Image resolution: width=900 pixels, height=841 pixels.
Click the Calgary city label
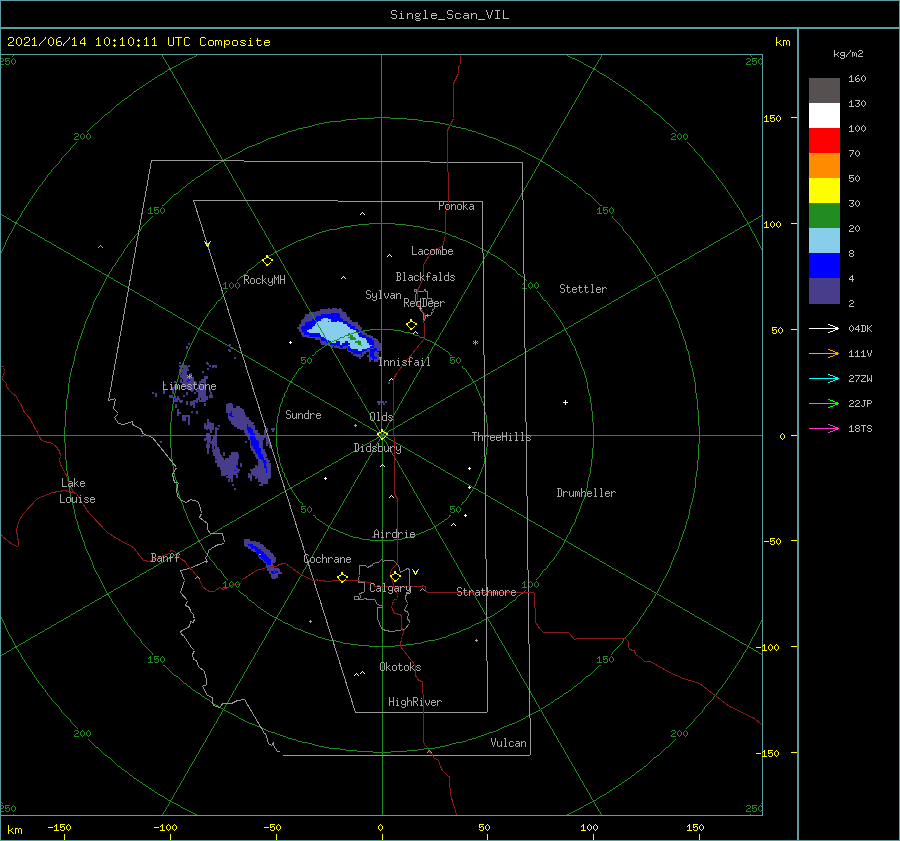[390, 588]
